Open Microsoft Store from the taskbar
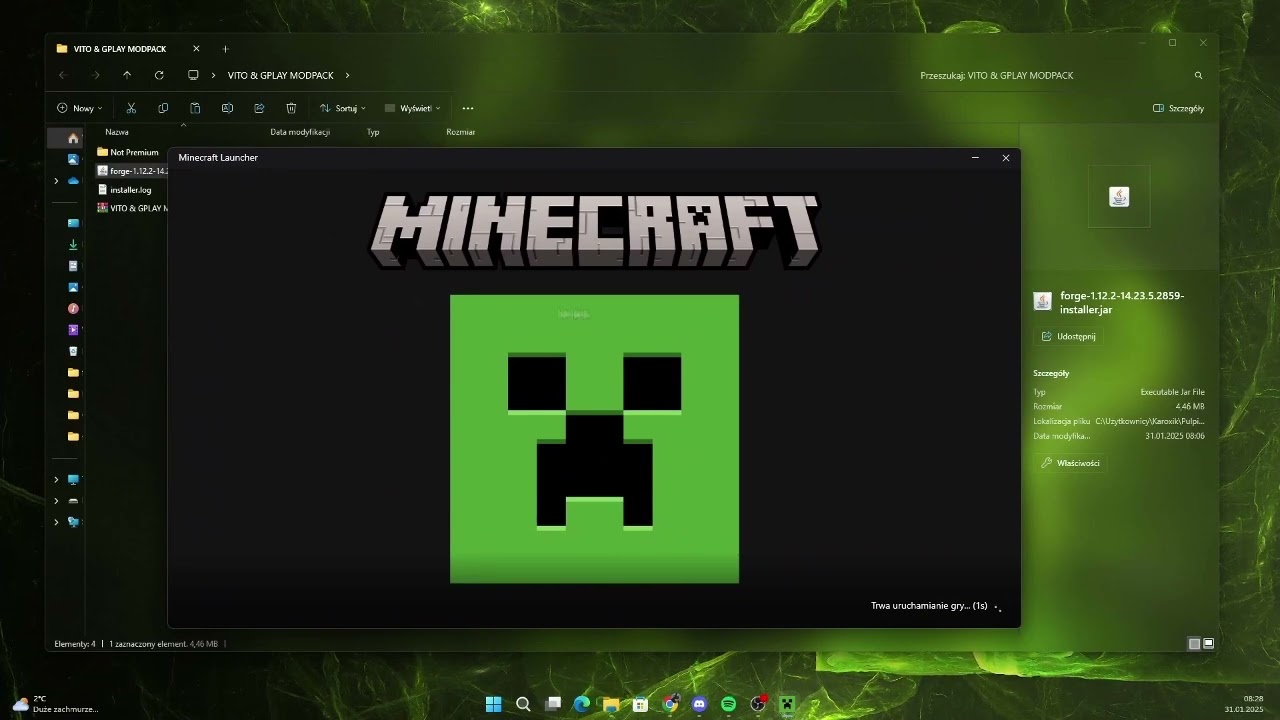The image size is (1280, 720). pyautogui.click(x=640, y=704)
